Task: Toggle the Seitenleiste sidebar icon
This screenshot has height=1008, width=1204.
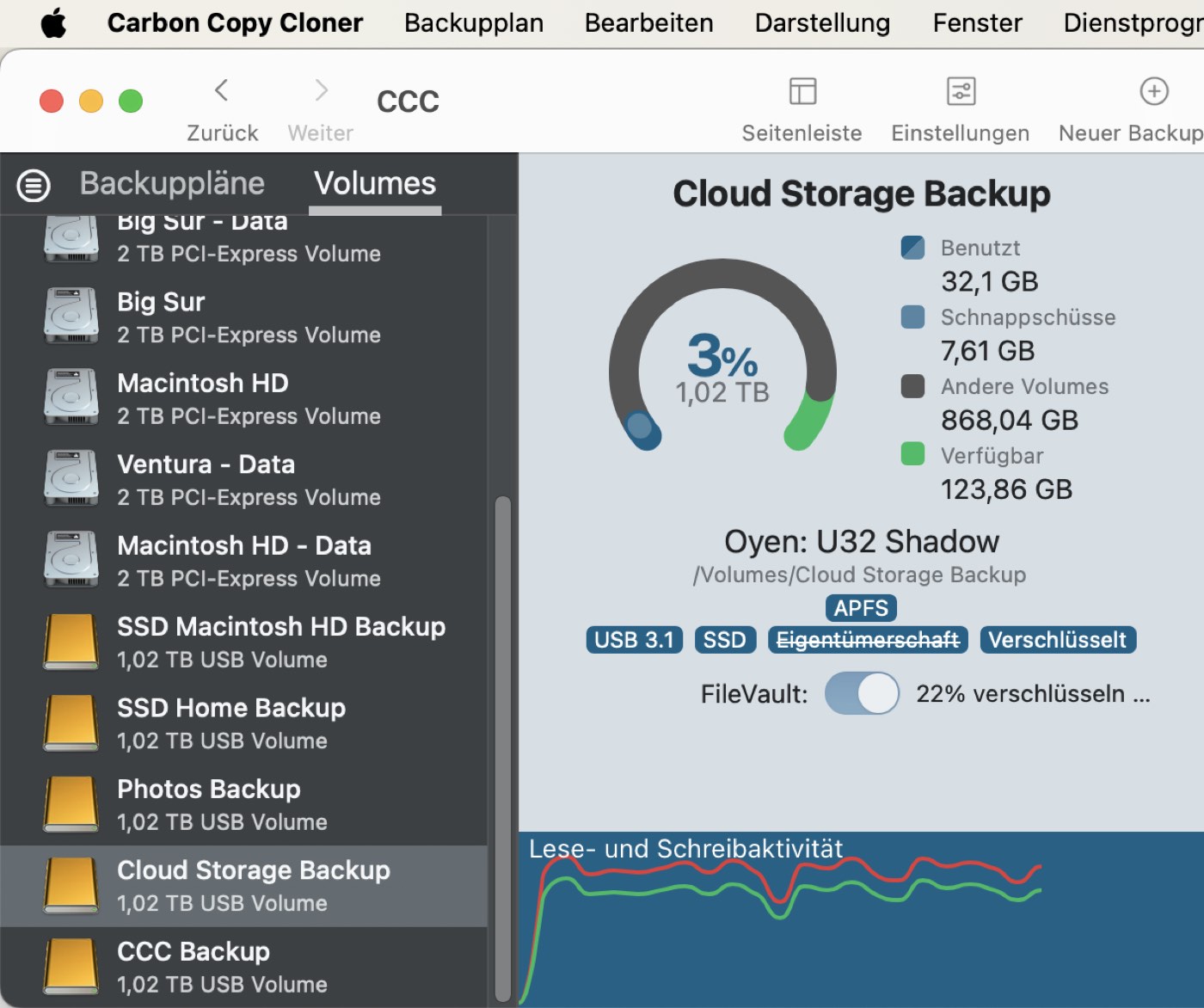Action: 802,91
